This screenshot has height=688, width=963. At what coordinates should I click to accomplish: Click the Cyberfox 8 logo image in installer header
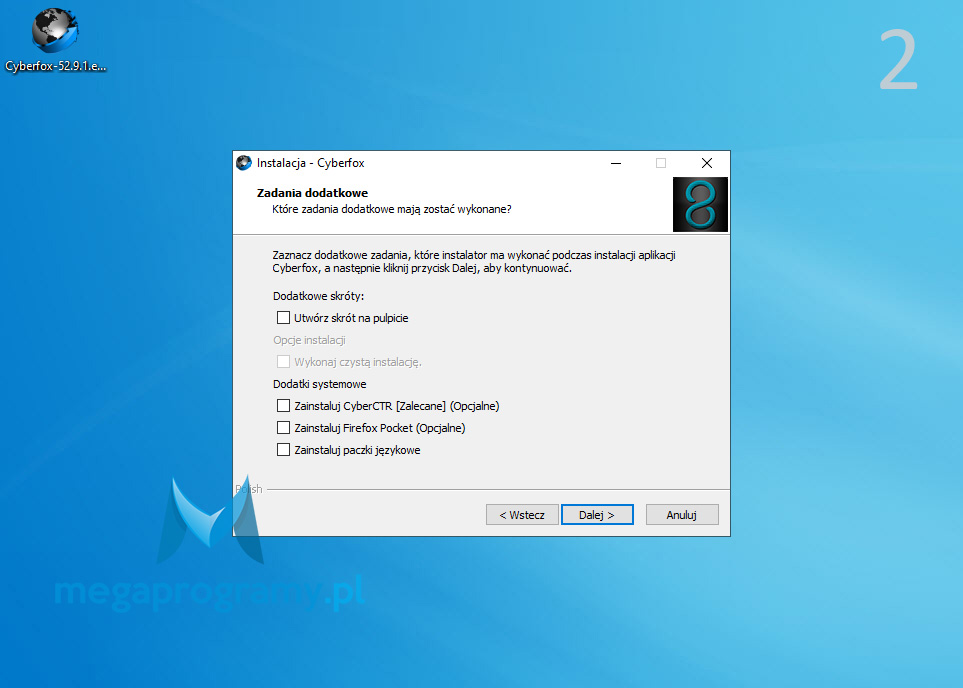[x=700, y=205]
